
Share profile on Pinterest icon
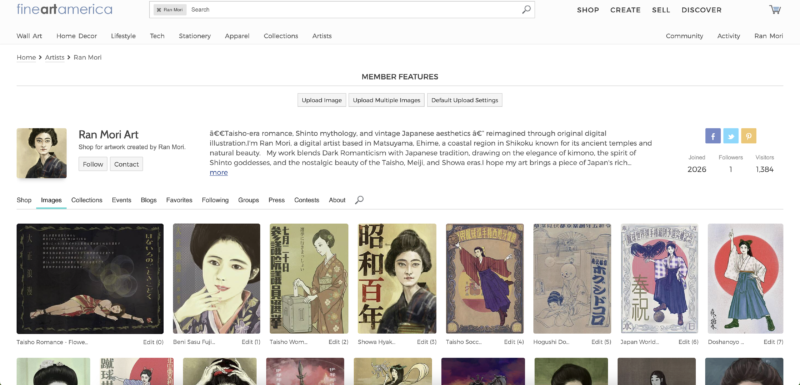tap(748, 136)
